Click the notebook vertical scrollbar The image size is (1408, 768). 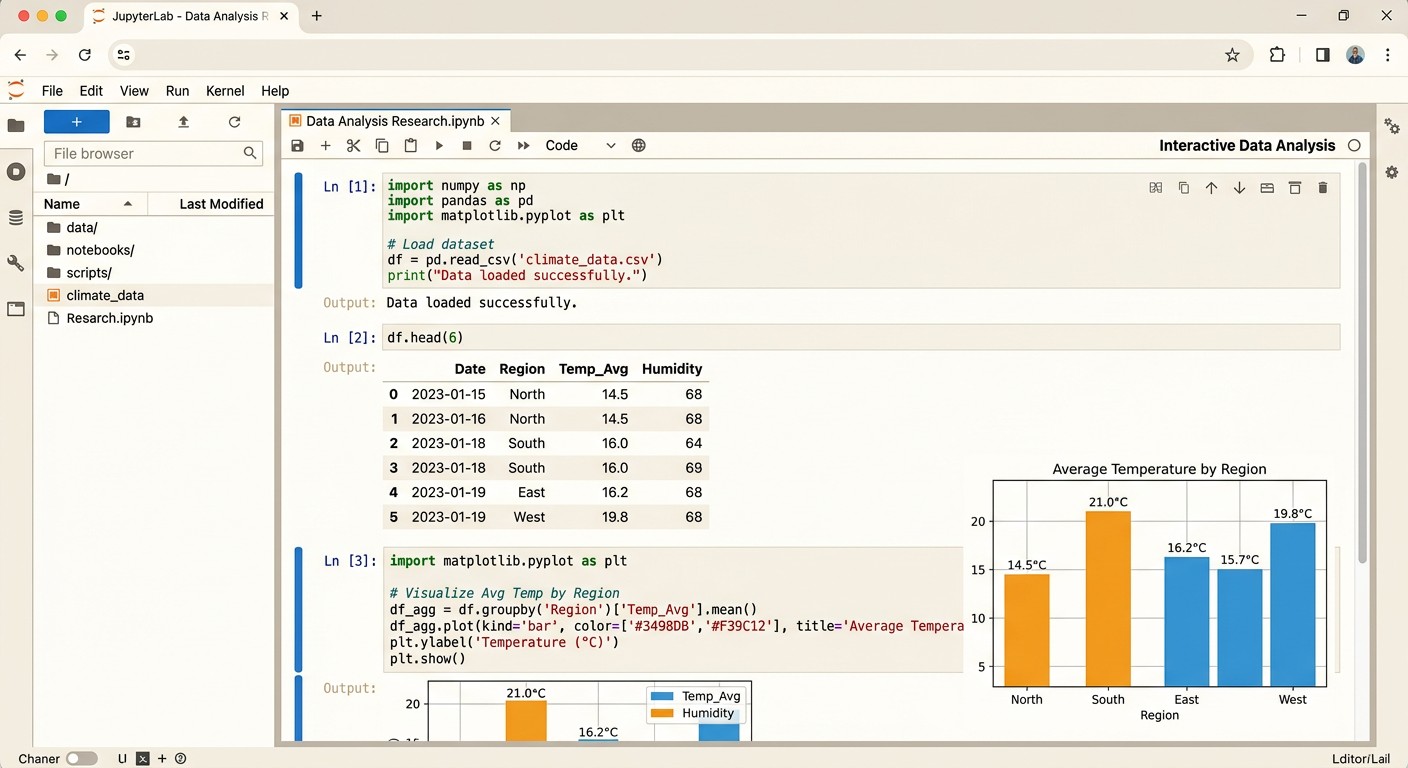pos(1361,360)
